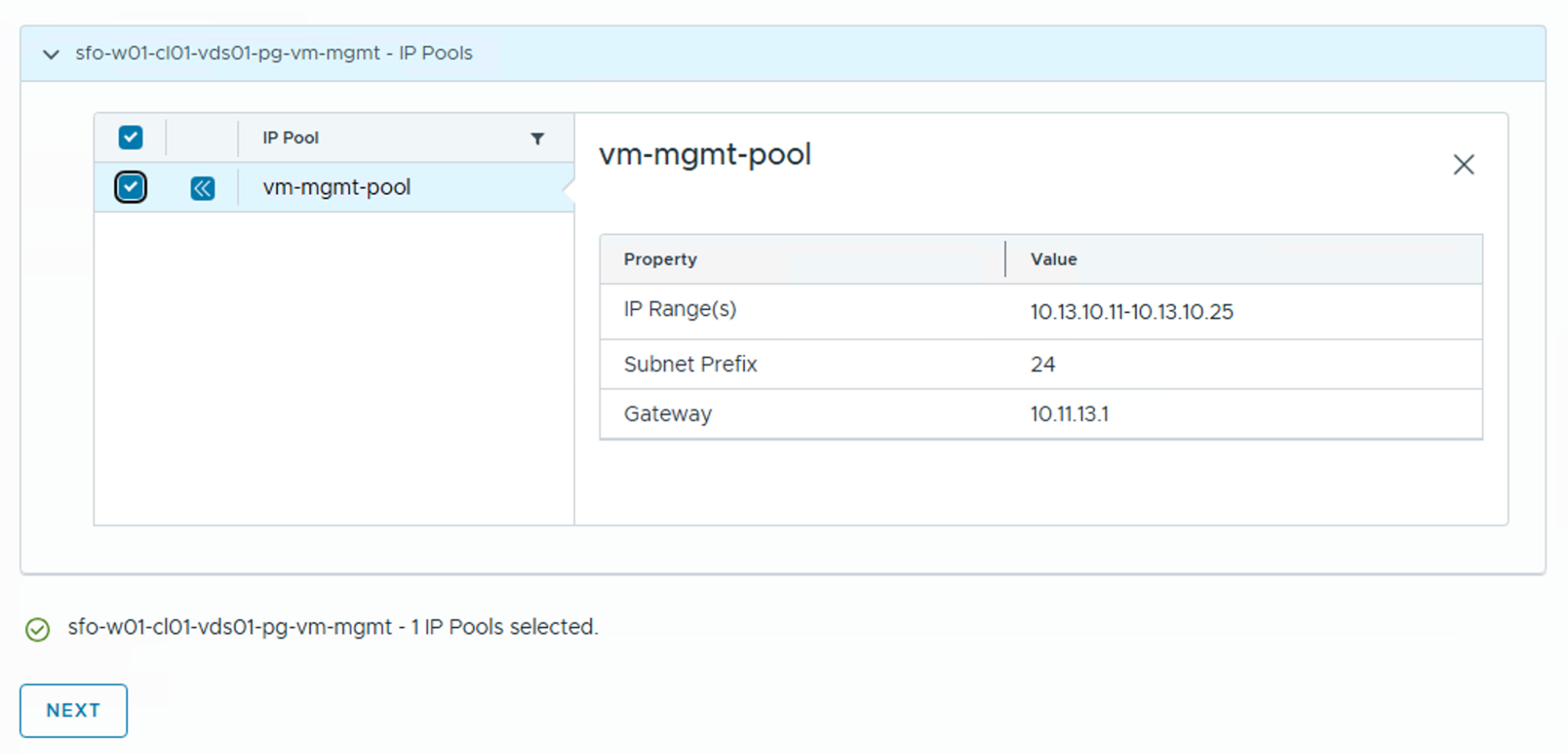The width and height of the screenshot is (1568, 754).
Task: Click the sfo-w01-cl01-vds01-pg-vm-mgmt IP Pools header title
Action: point(273,54)
